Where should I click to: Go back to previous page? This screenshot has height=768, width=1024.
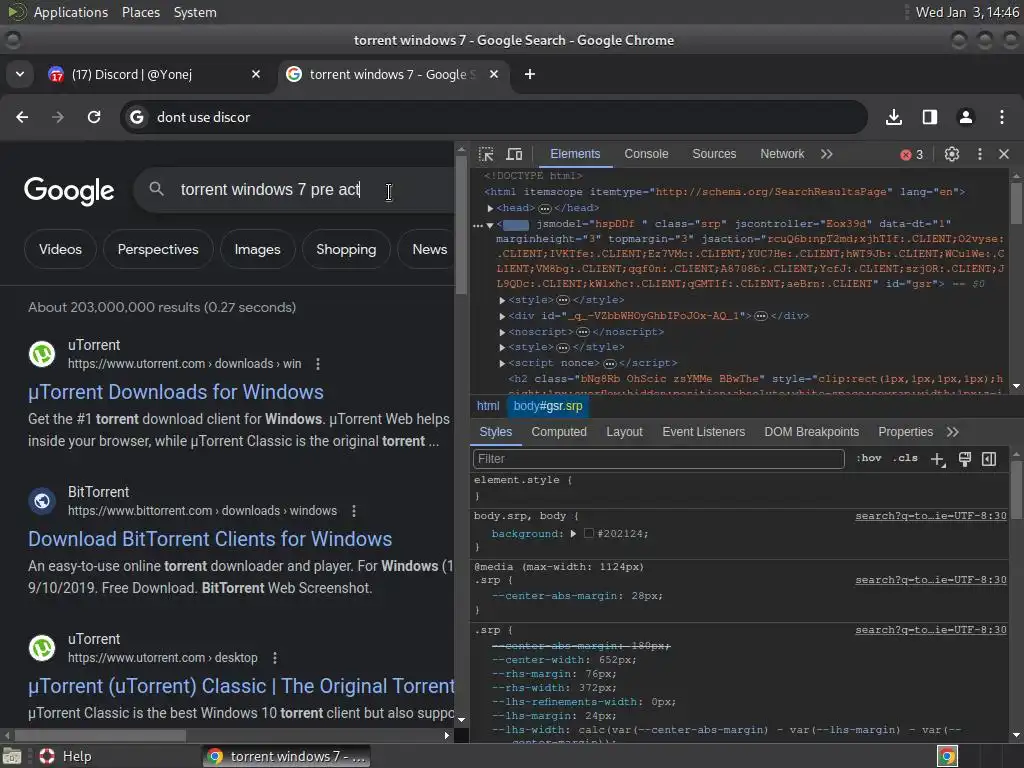[x=22, y=117]
